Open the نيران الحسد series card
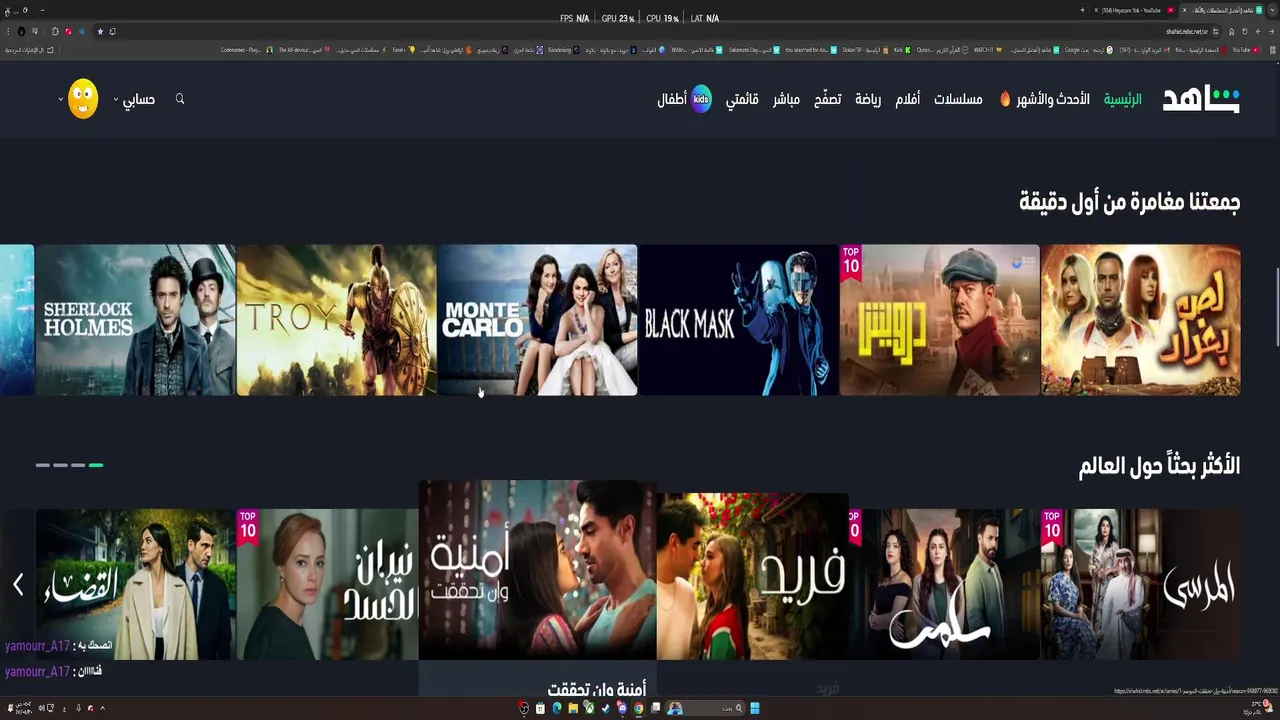The width and height of the screenshot is (1280, 720). point(328,584)
